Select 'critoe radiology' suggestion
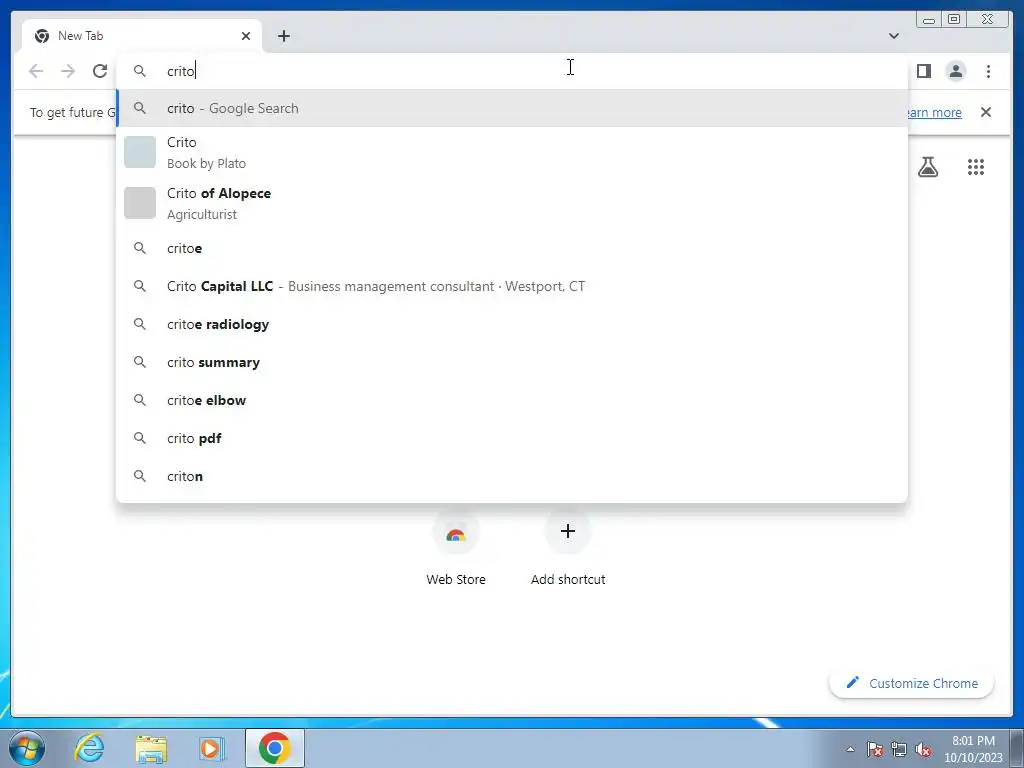Screen dimensions: 1024x768 [512, 324]
